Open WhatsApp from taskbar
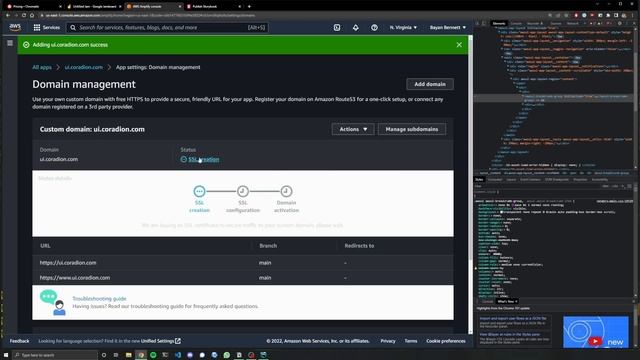640x360 pixels. pos(227,355)
